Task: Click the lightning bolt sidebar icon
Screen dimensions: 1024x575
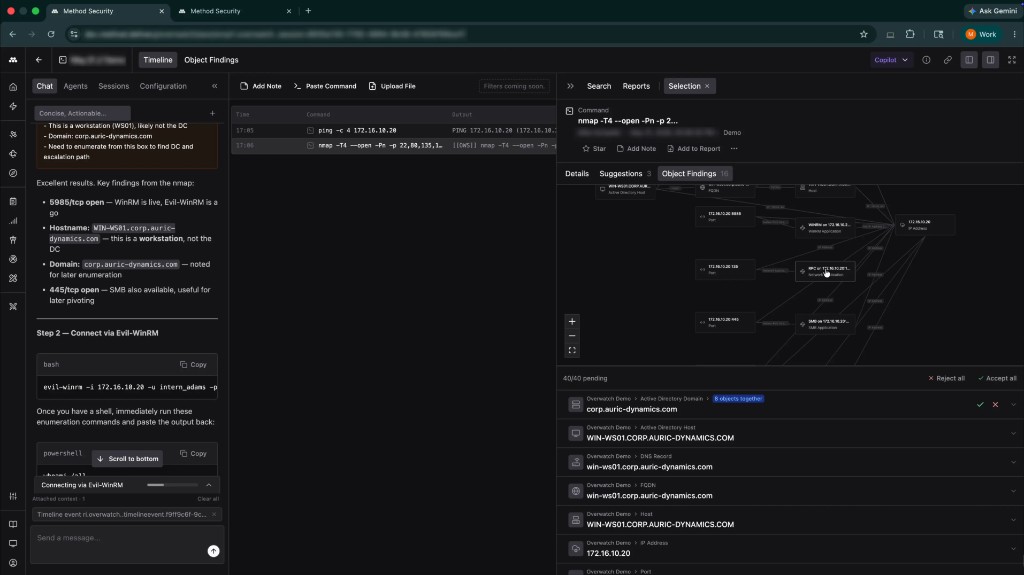Action: [x=13, y=107]
